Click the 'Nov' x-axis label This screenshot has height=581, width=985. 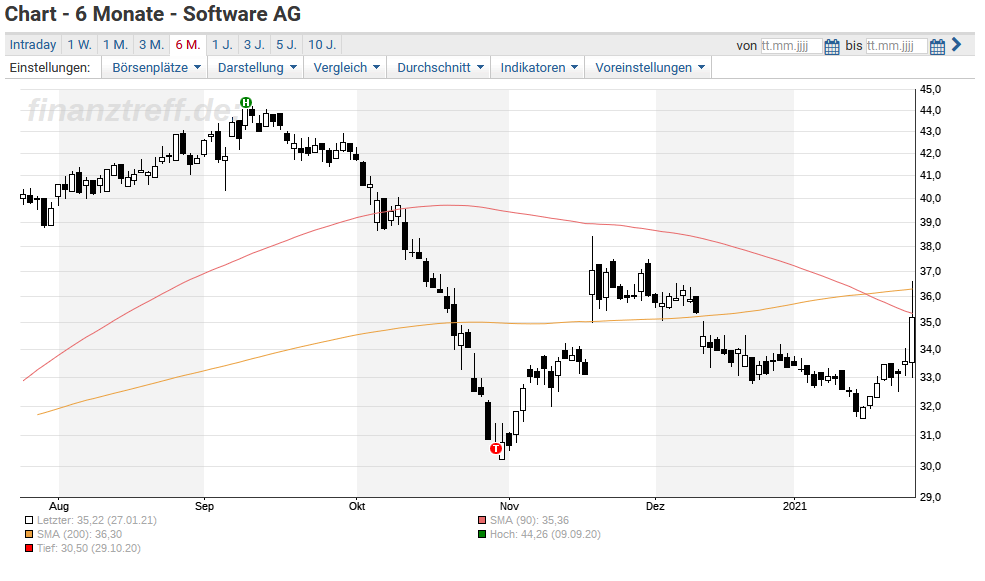[509, 506]
